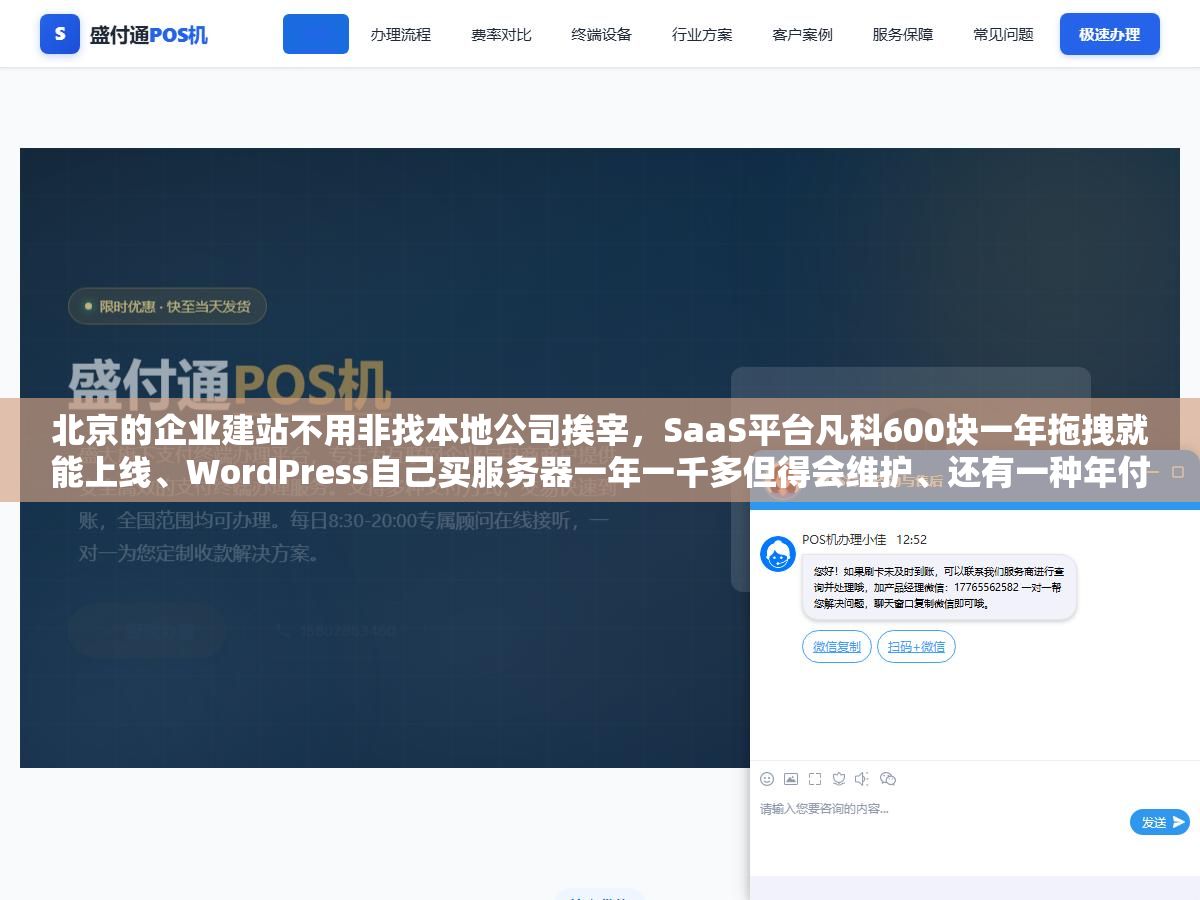Click the POS机办理小佳 agent avatar

tap(778, 554)
